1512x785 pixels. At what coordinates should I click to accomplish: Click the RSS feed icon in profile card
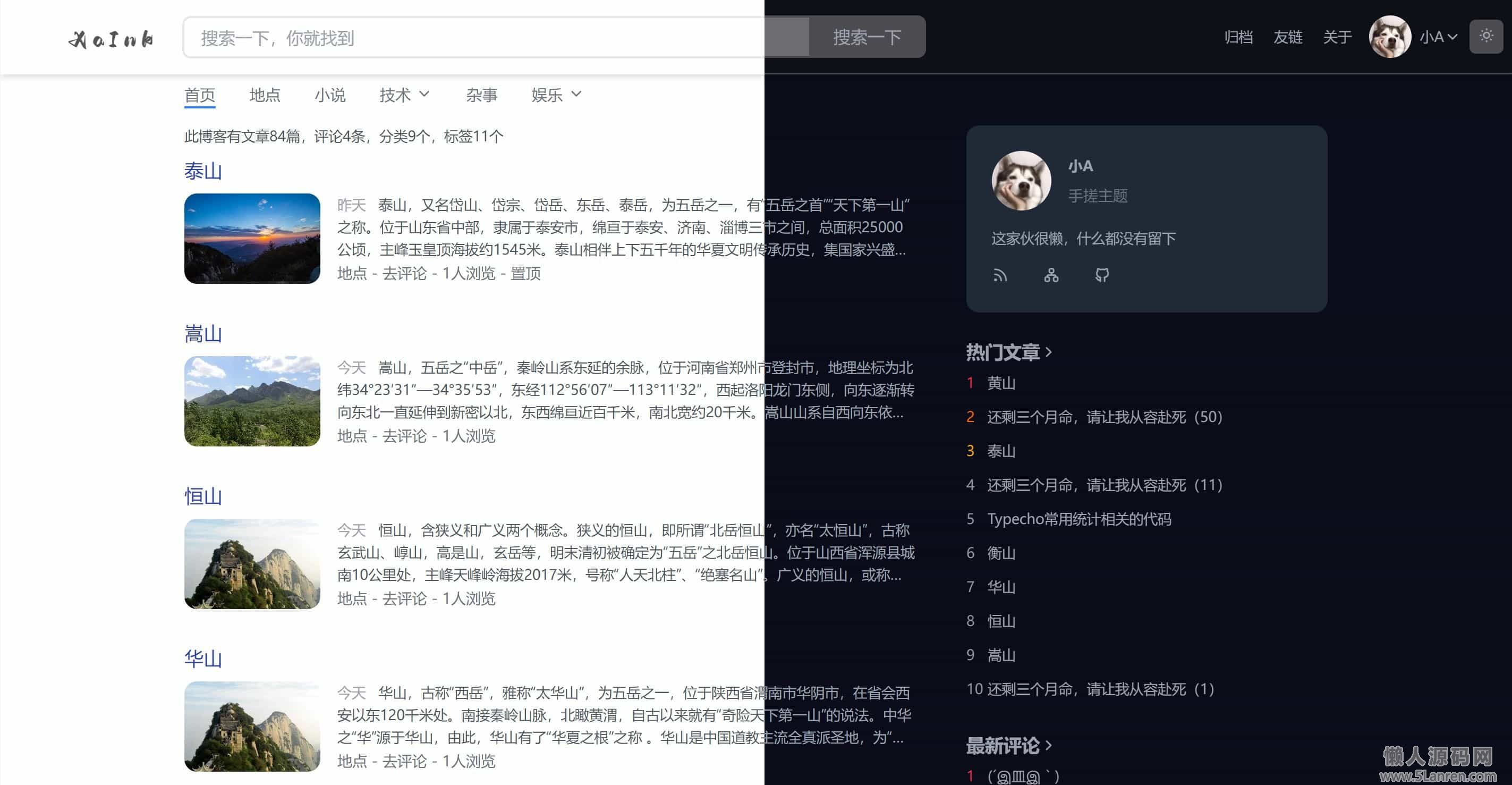(x=1000, y=275)
